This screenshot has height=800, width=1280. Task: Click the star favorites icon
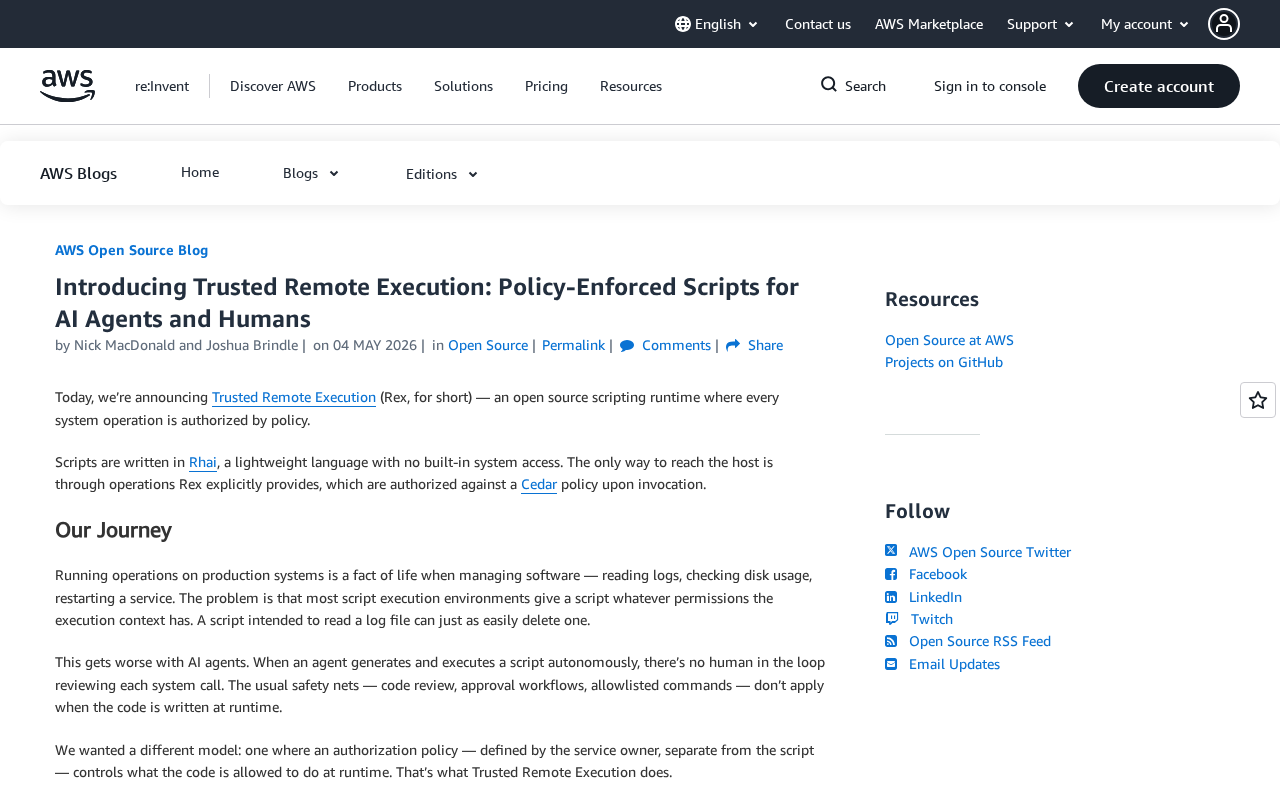click(x=1258, y=400)
